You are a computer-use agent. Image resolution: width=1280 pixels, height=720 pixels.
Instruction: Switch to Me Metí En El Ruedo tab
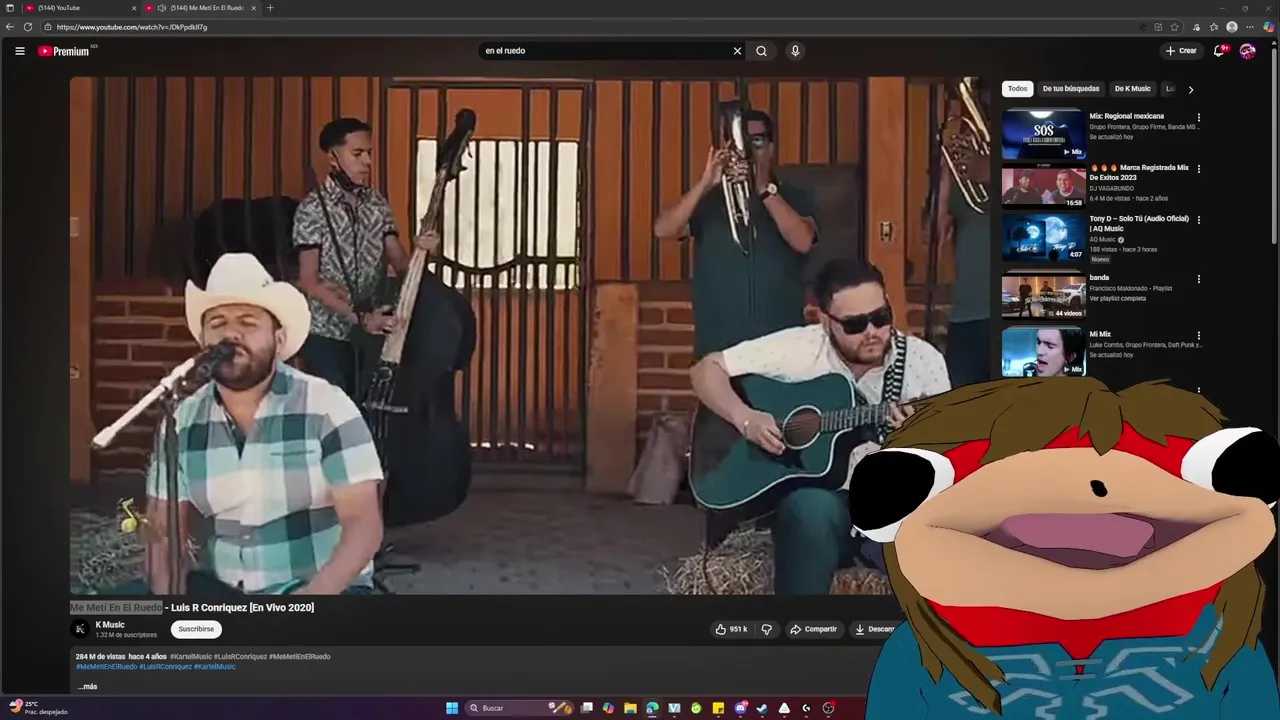click(200, 8)
